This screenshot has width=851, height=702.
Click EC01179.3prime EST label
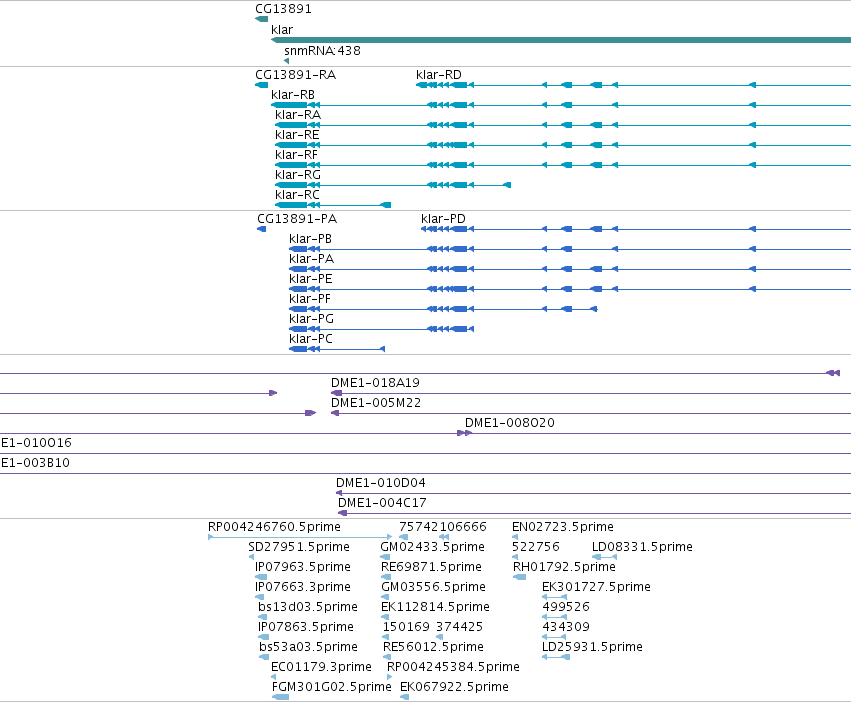[x=321, y=667]
